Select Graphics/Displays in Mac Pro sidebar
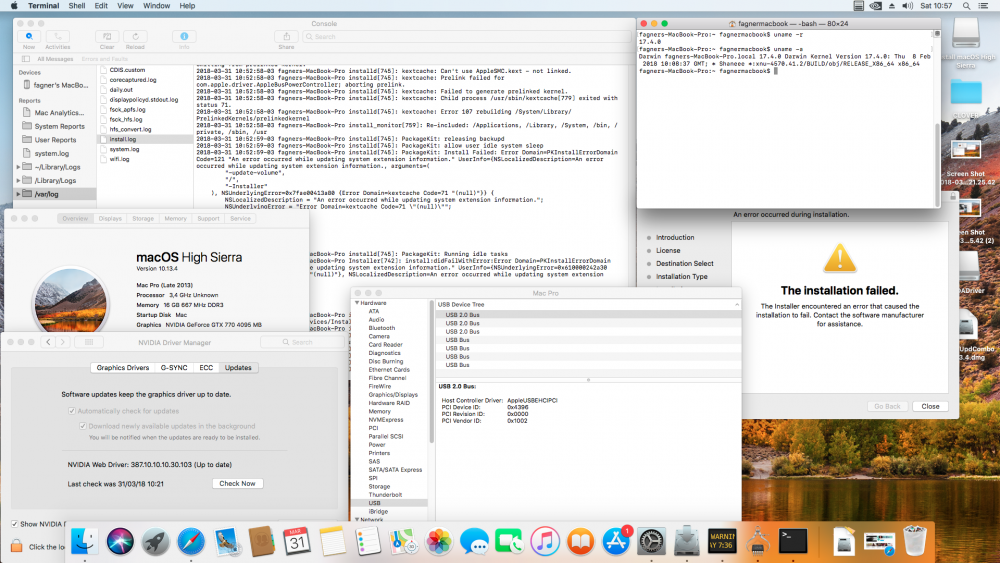Image resolution: width=1000 pixels, height=563 pixels. click(x=393, y=395)
